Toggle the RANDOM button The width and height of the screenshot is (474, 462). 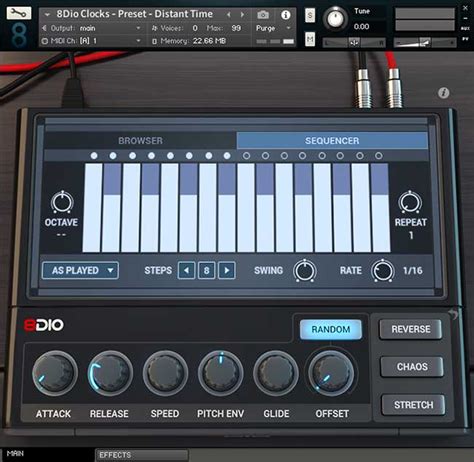(331, 329)
